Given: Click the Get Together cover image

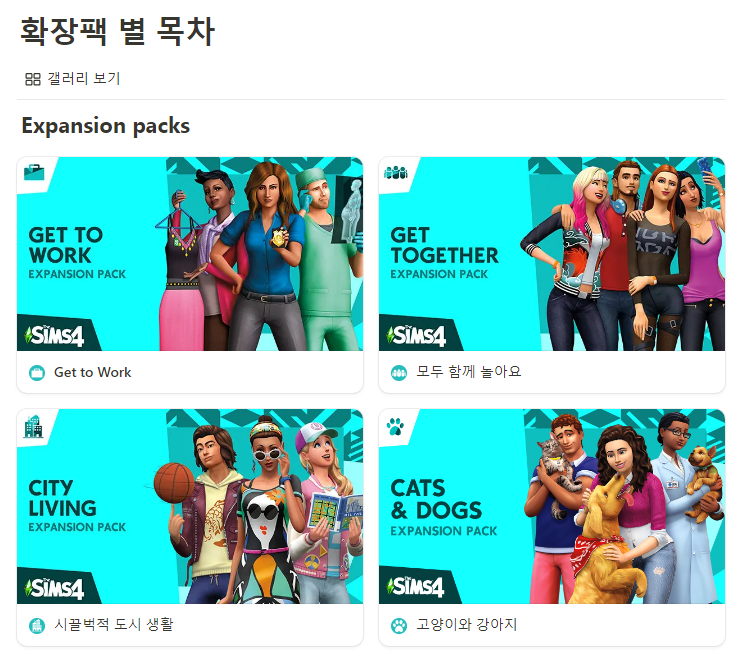Looking at the screenshot, I should click(552, 254).
